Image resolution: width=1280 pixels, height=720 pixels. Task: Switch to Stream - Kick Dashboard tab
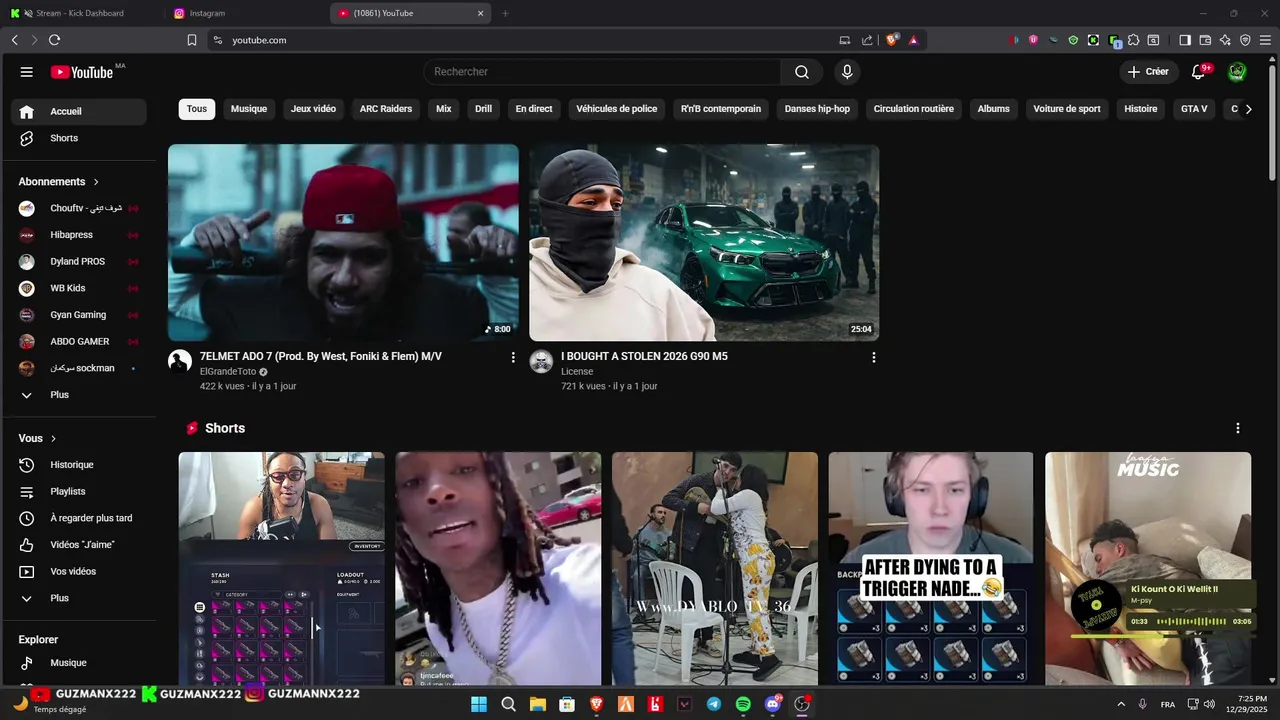click(80, 13)
